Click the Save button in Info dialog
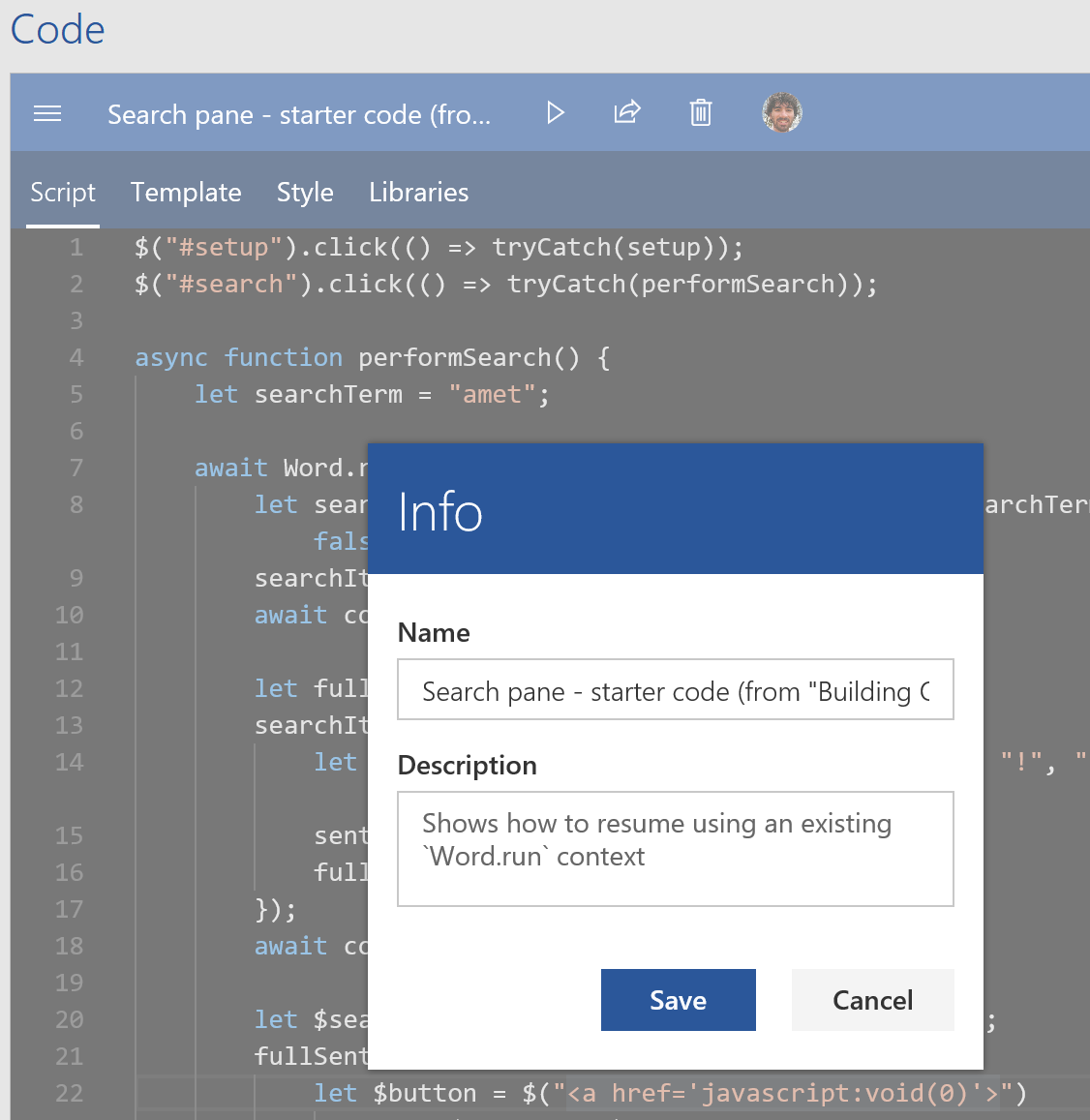The image size is (1090, 1120). pyautogui.click(x=678, y=1000)
